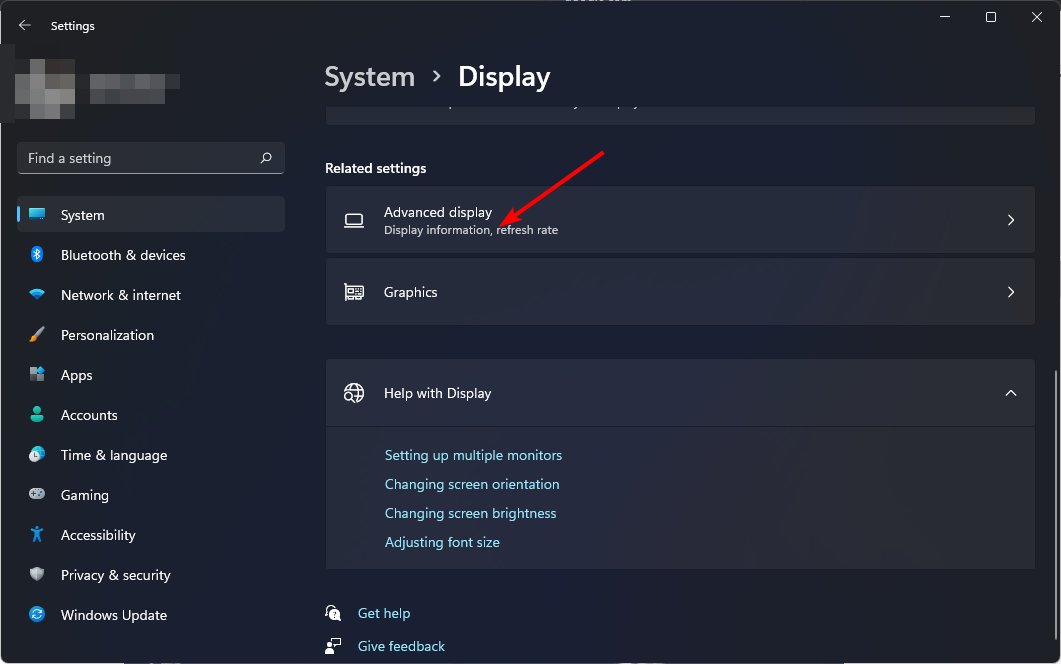
Task: Click the Find a setting search box
Action: coord(150,158)
